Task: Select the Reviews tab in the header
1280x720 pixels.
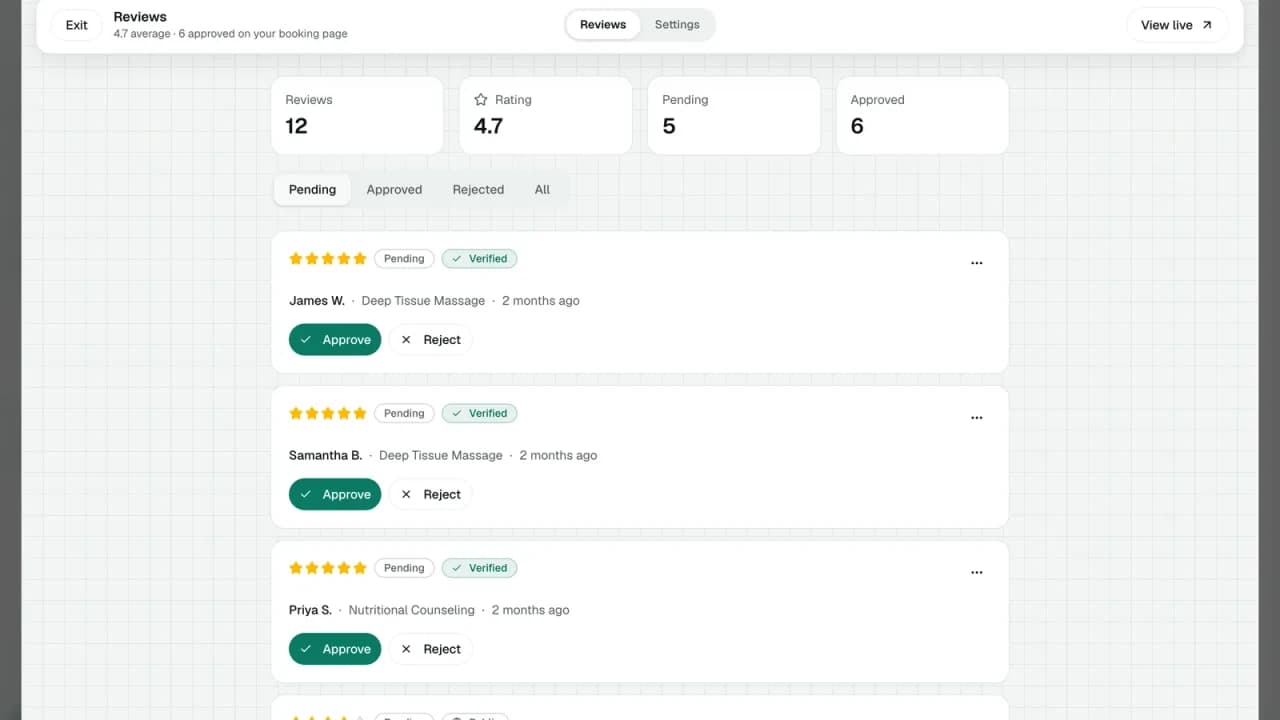Action: click(x=603, y=25)
